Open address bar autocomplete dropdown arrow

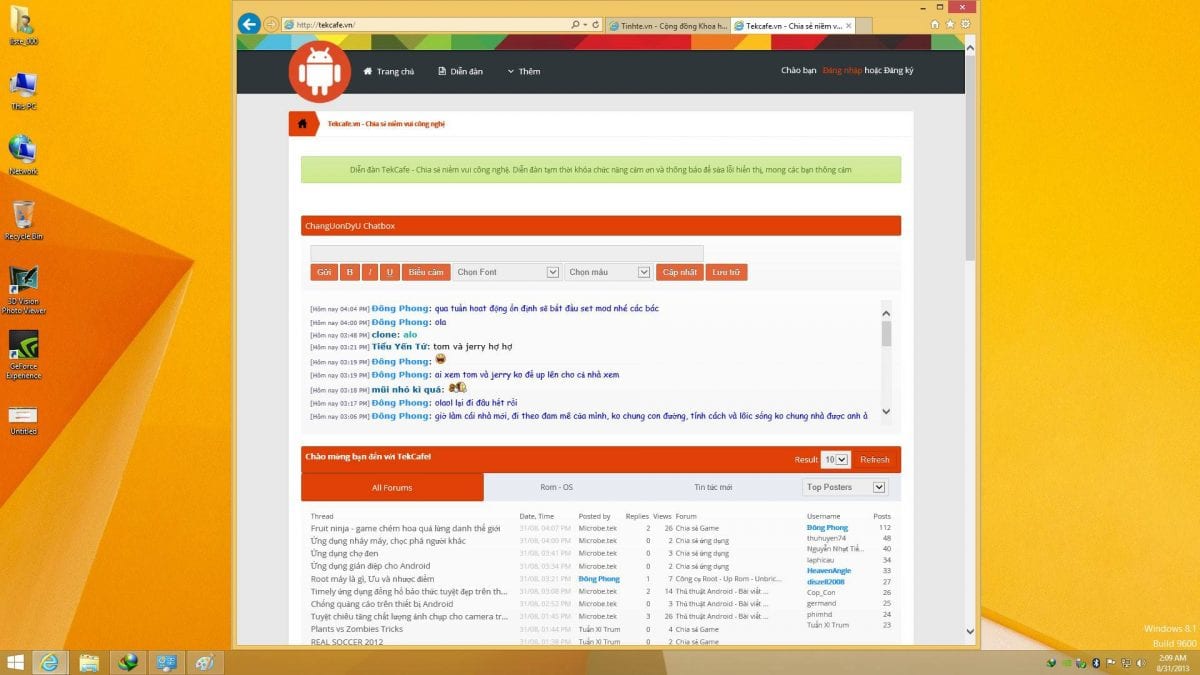(585, 25)
